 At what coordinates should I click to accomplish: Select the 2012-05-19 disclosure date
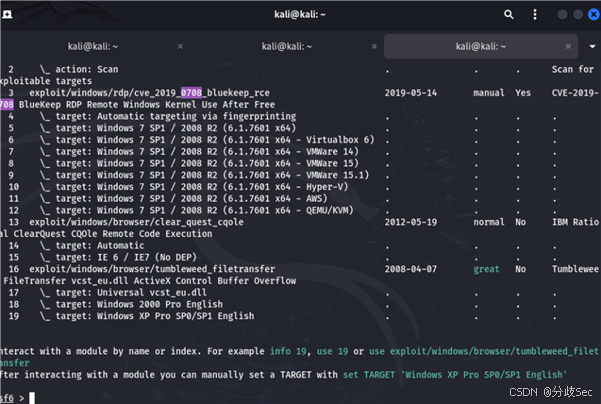pos(411,222)
